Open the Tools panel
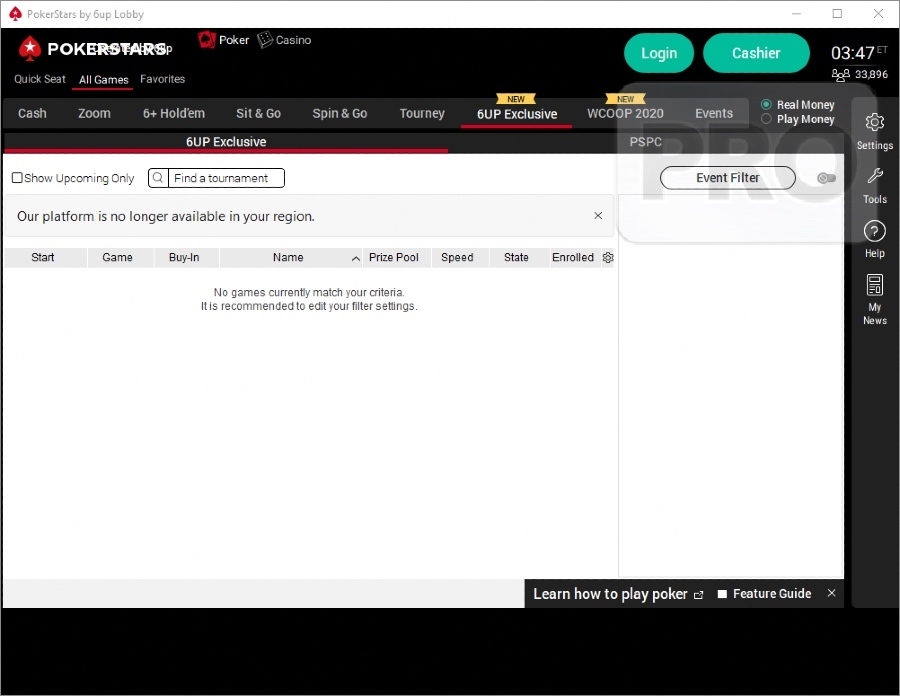Viewport: 900px width, 696px height. click(874, 185)
